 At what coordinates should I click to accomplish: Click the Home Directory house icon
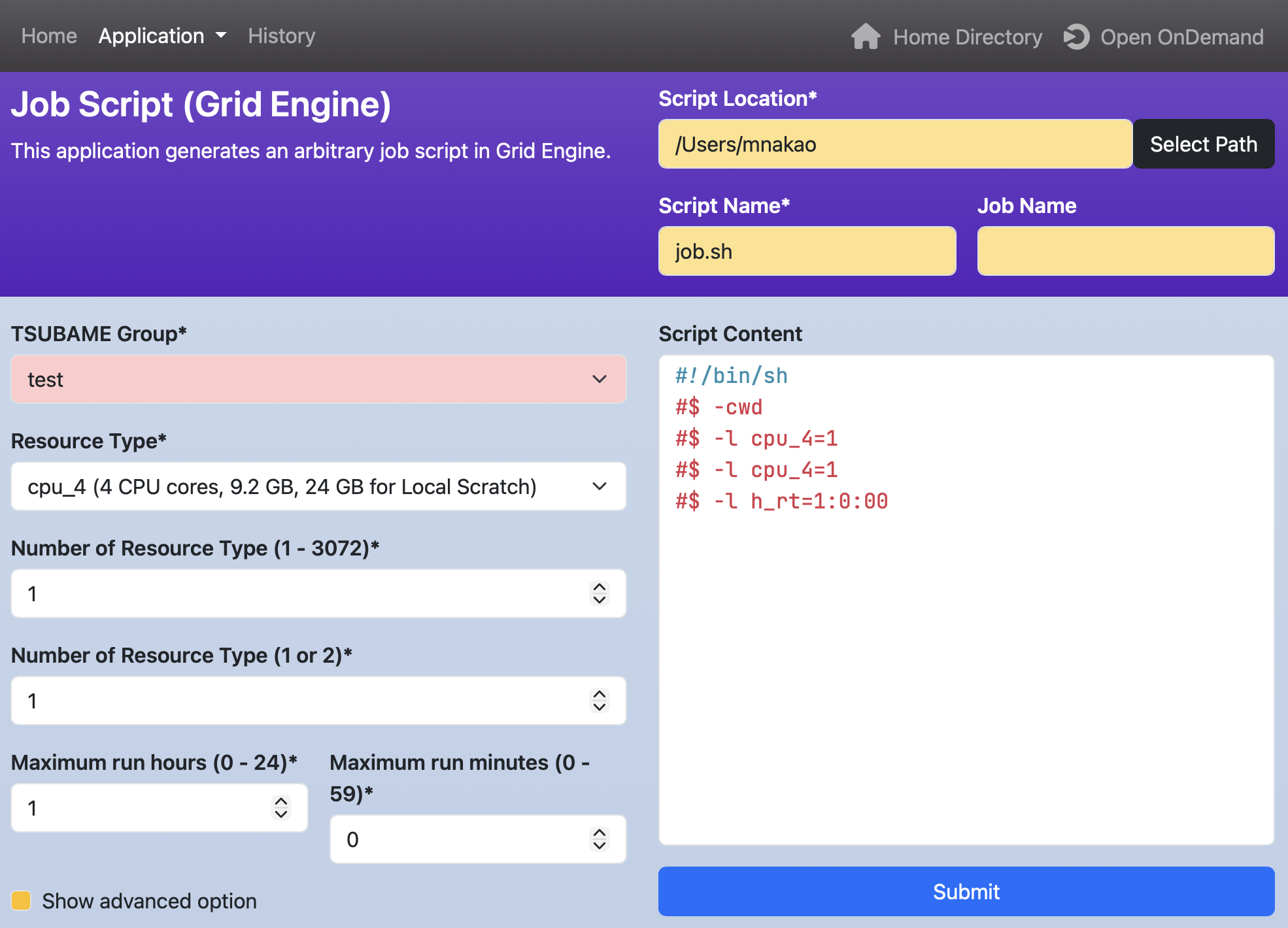pos(866,37)
